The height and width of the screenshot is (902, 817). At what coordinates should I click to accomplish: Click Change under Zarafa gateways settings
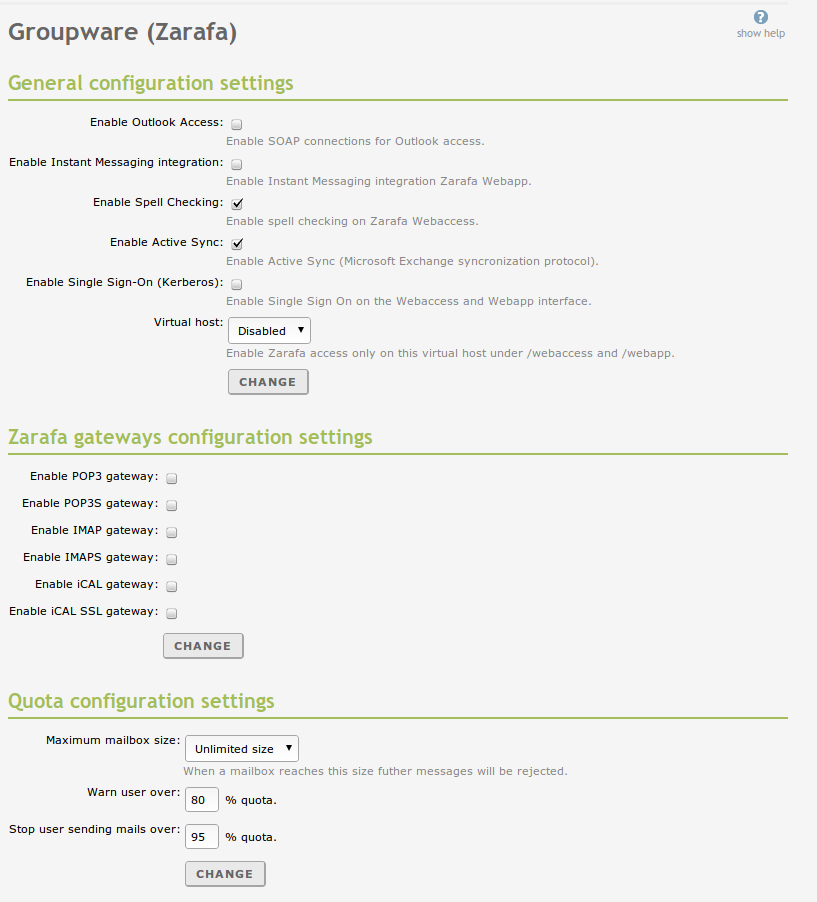coord(203,646)
